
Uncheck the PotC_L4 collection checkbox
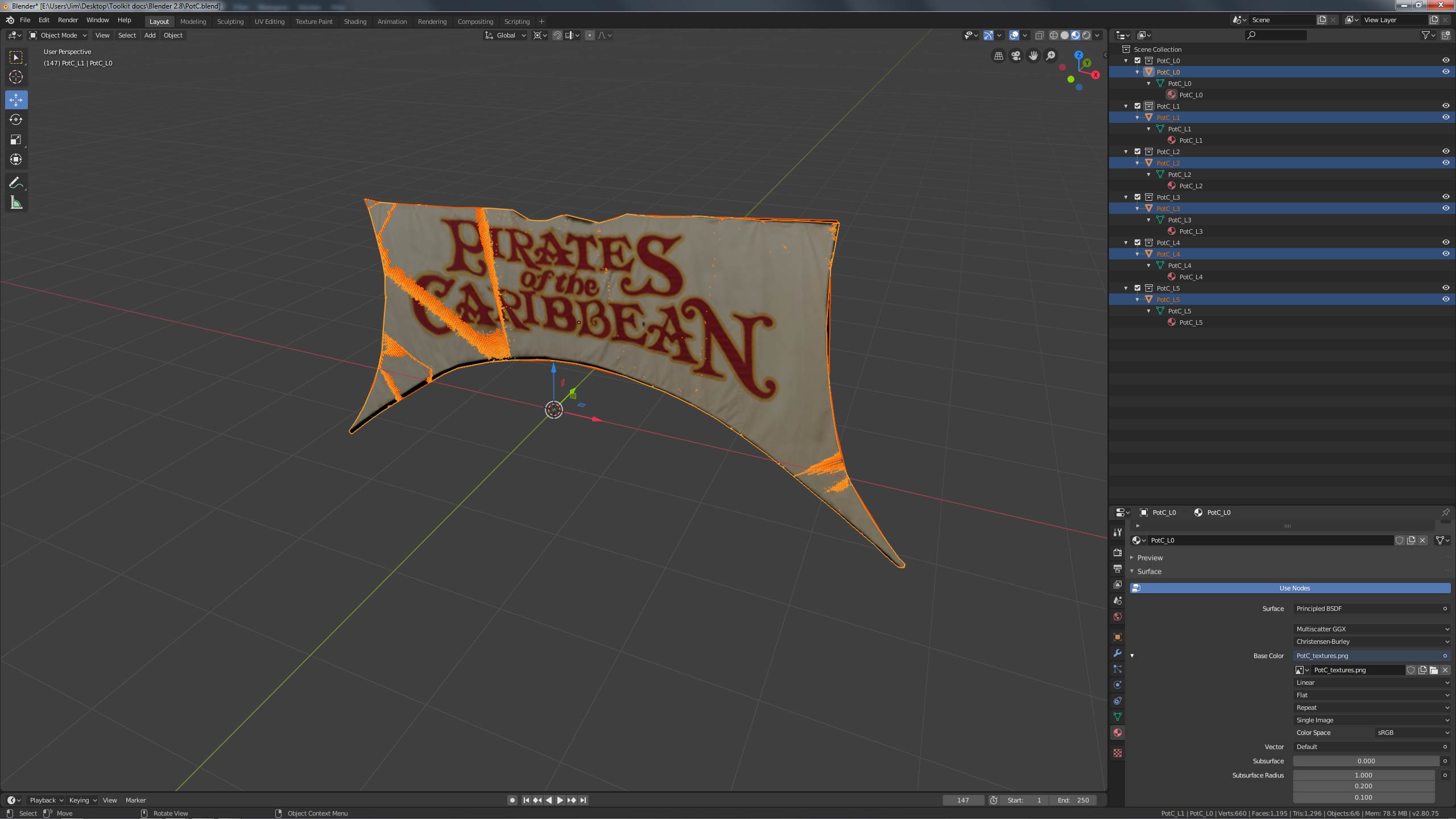[x=1137, y=242]
